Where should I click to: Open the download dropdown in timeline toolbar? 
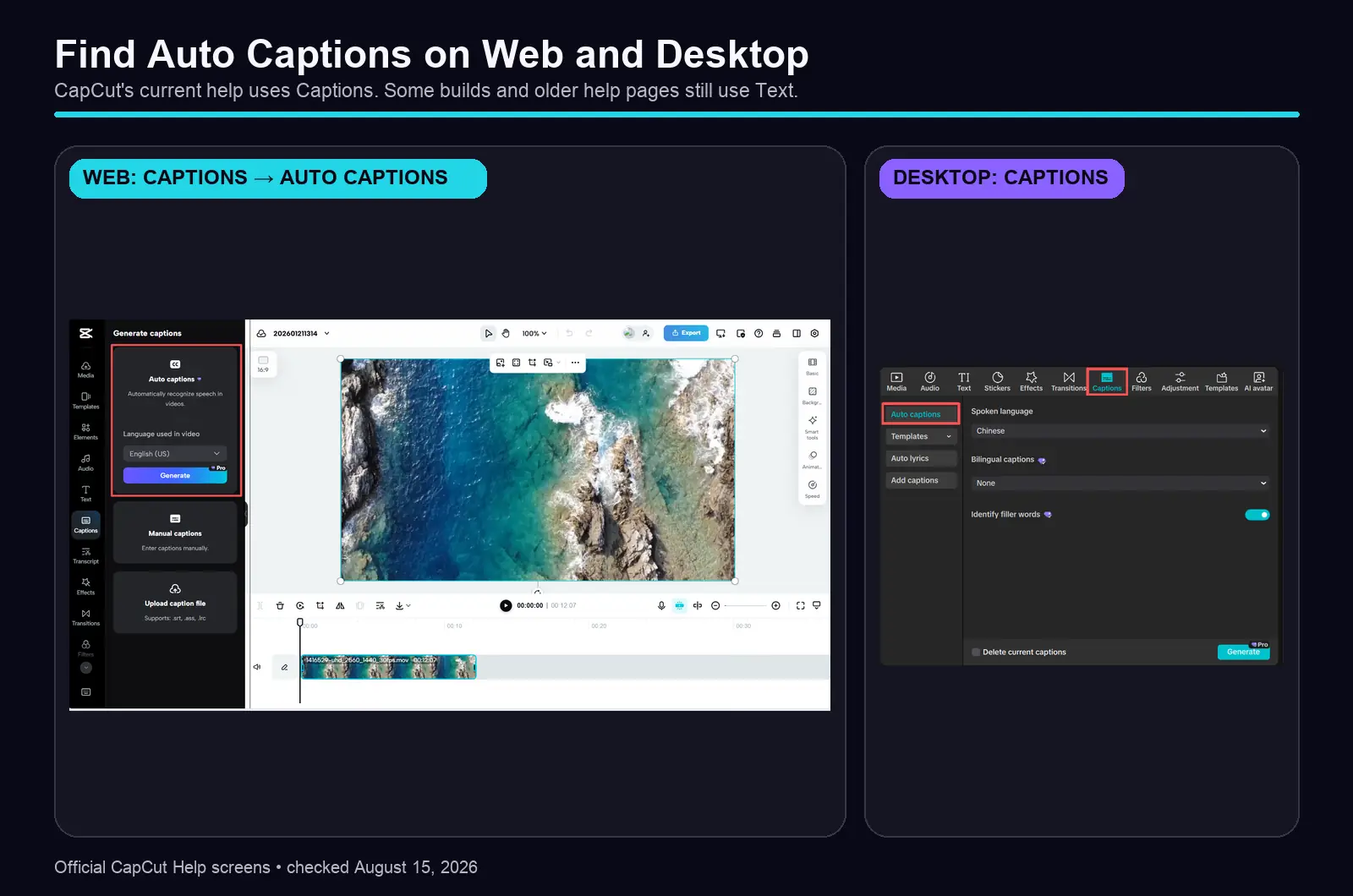tap(403, 605)
